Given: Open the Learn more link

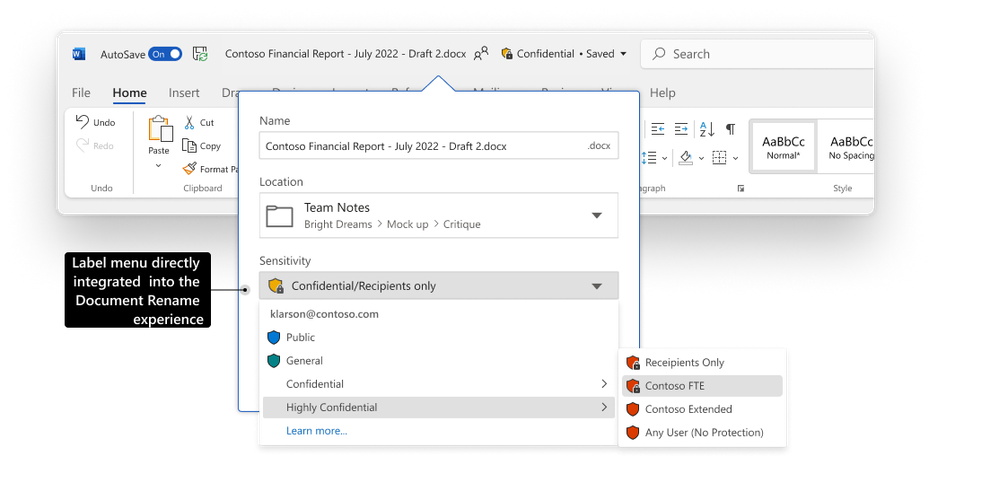Looking at the screenshot, I should click(x=317, y=431).
